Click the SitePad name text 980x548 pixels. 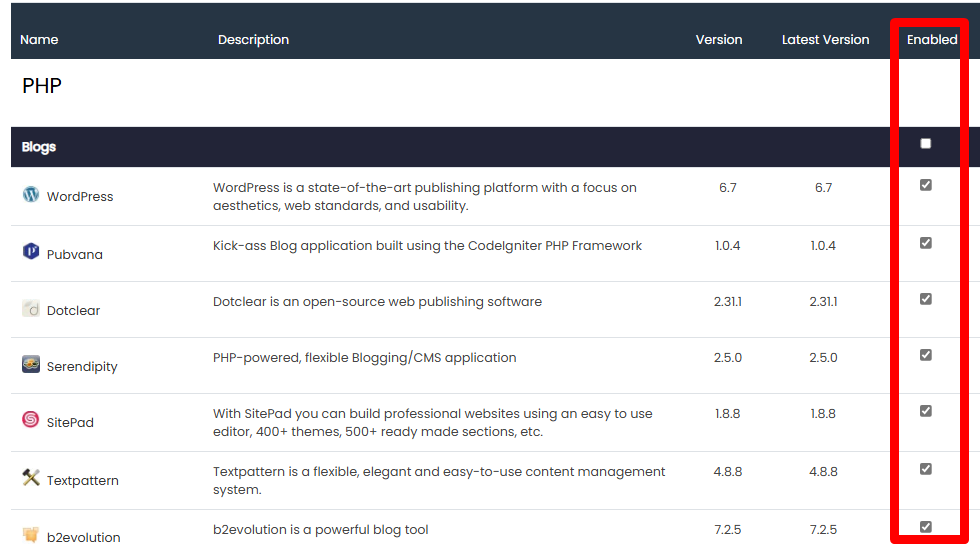(70, 422)
